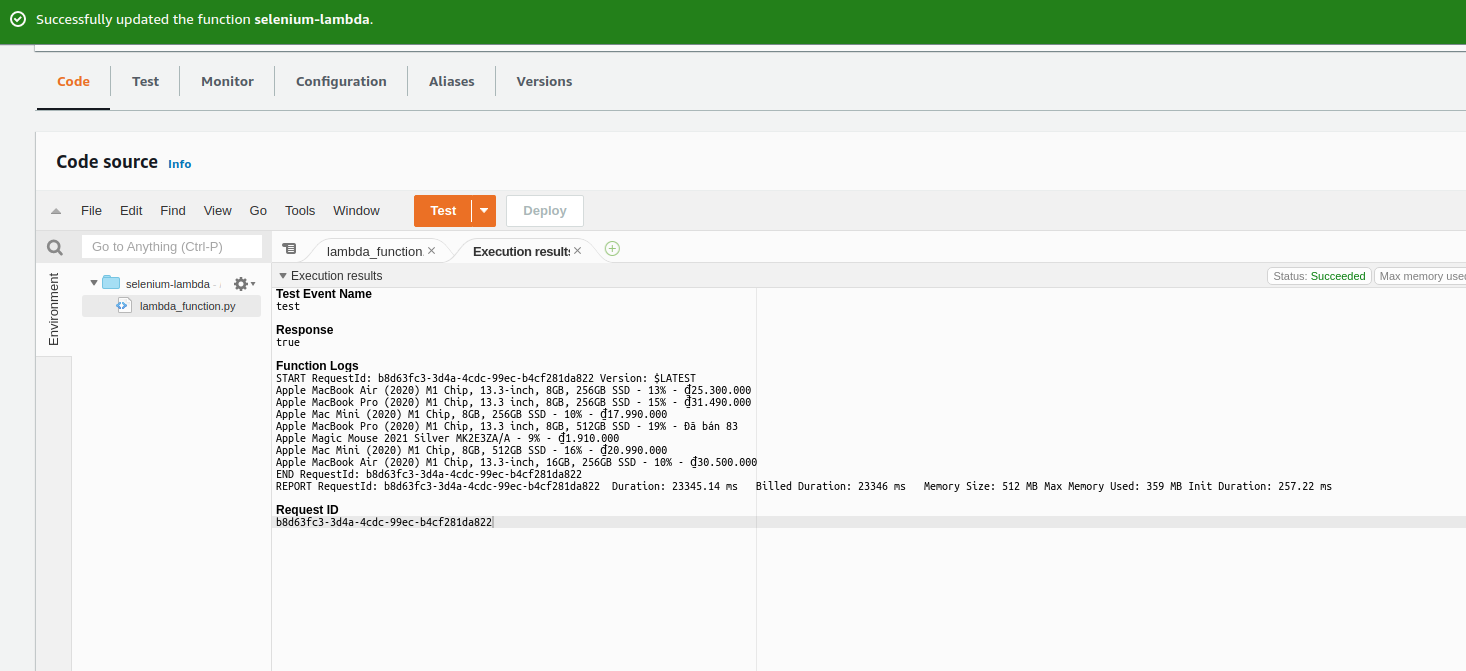
Task: Click the tab list pane icon
Action: tap(289, 248)
